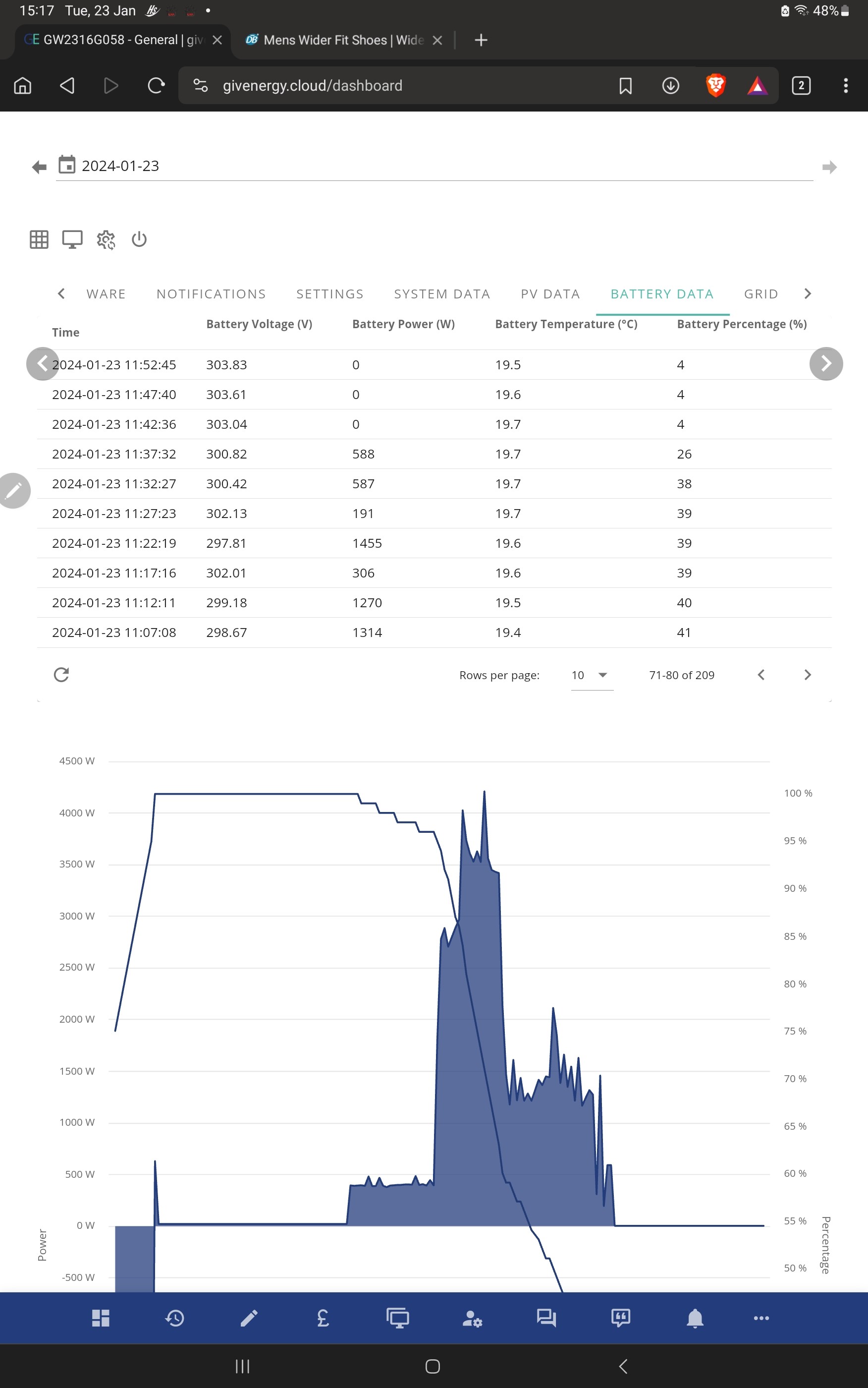Open the three-dot more menu in bottom bar
868x1388 pixels.
761,1318
